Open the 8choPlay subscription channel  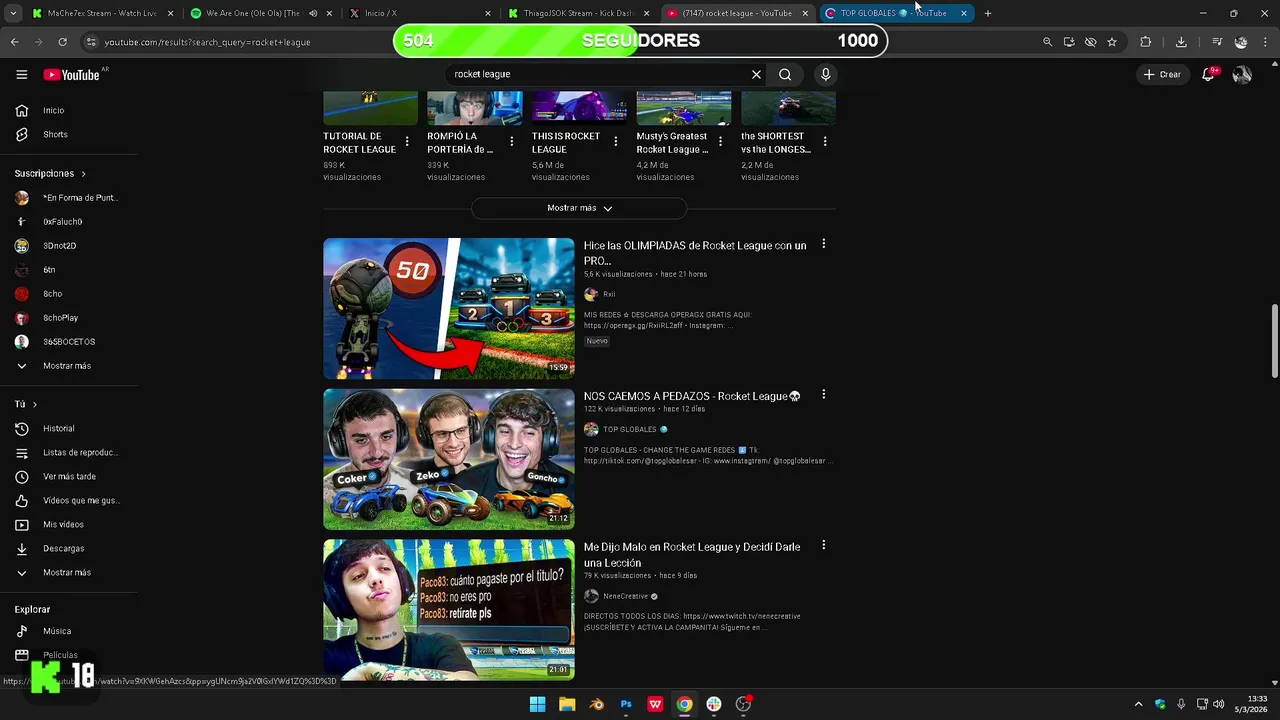(60, 318)
